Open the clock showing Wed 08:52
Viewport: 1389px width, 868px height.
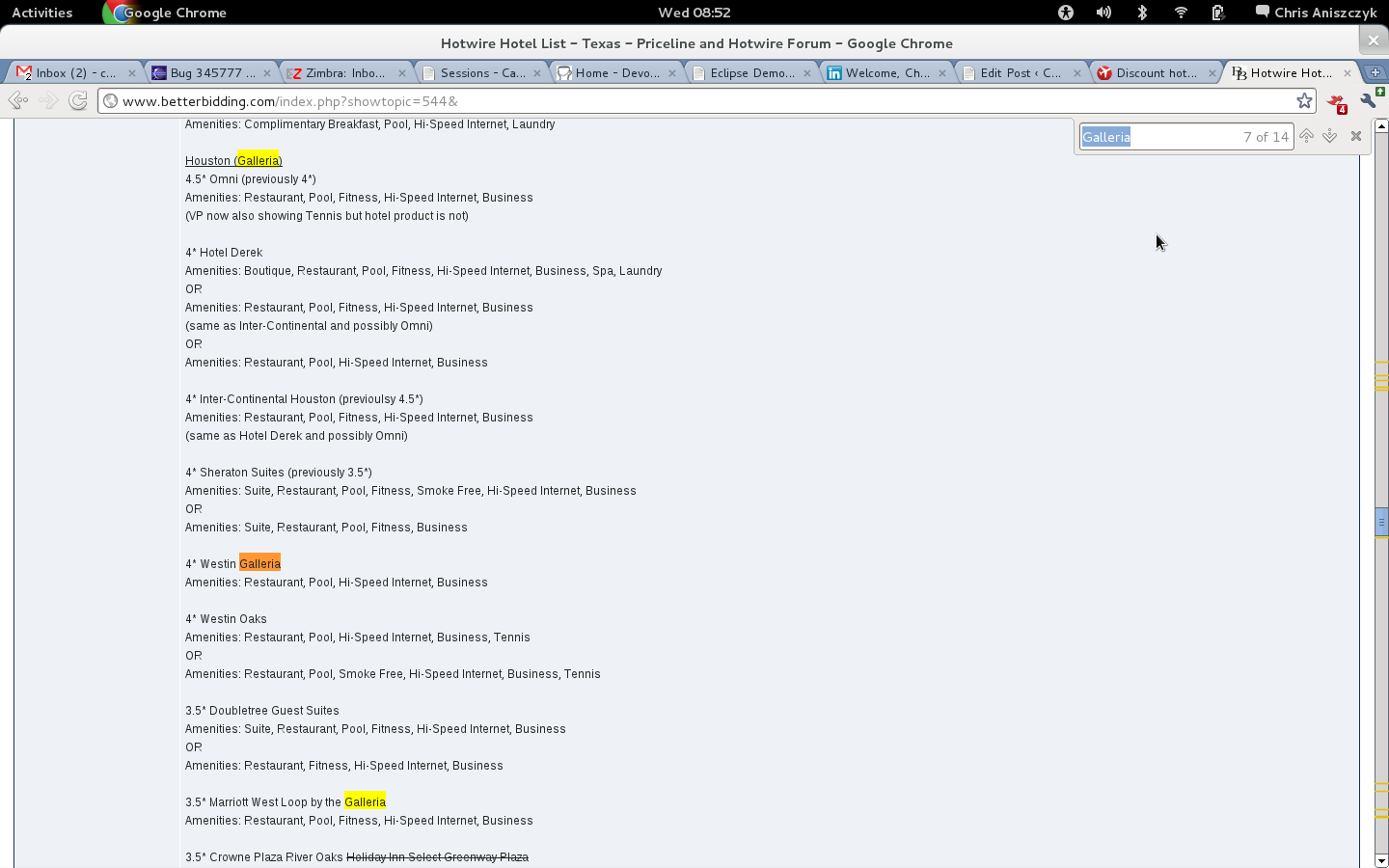pos(694,13)
